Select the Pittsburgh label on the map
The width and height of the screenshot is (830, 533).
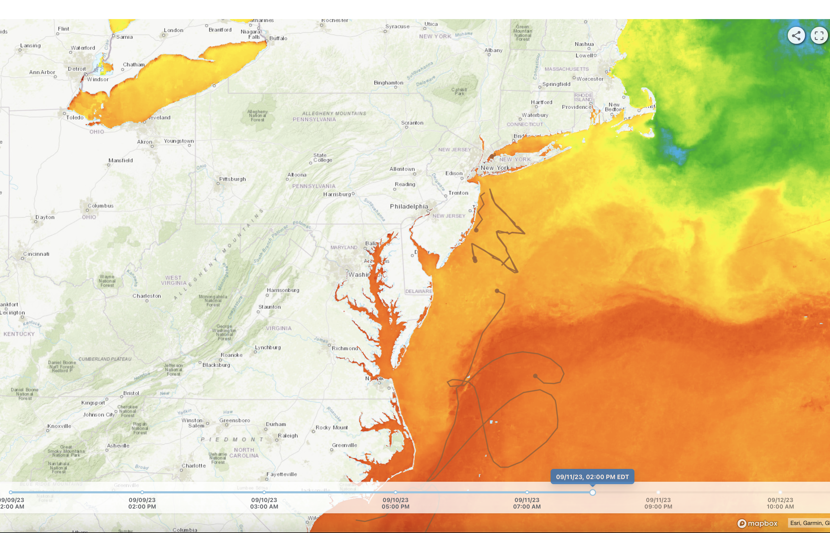click(232, 179)
